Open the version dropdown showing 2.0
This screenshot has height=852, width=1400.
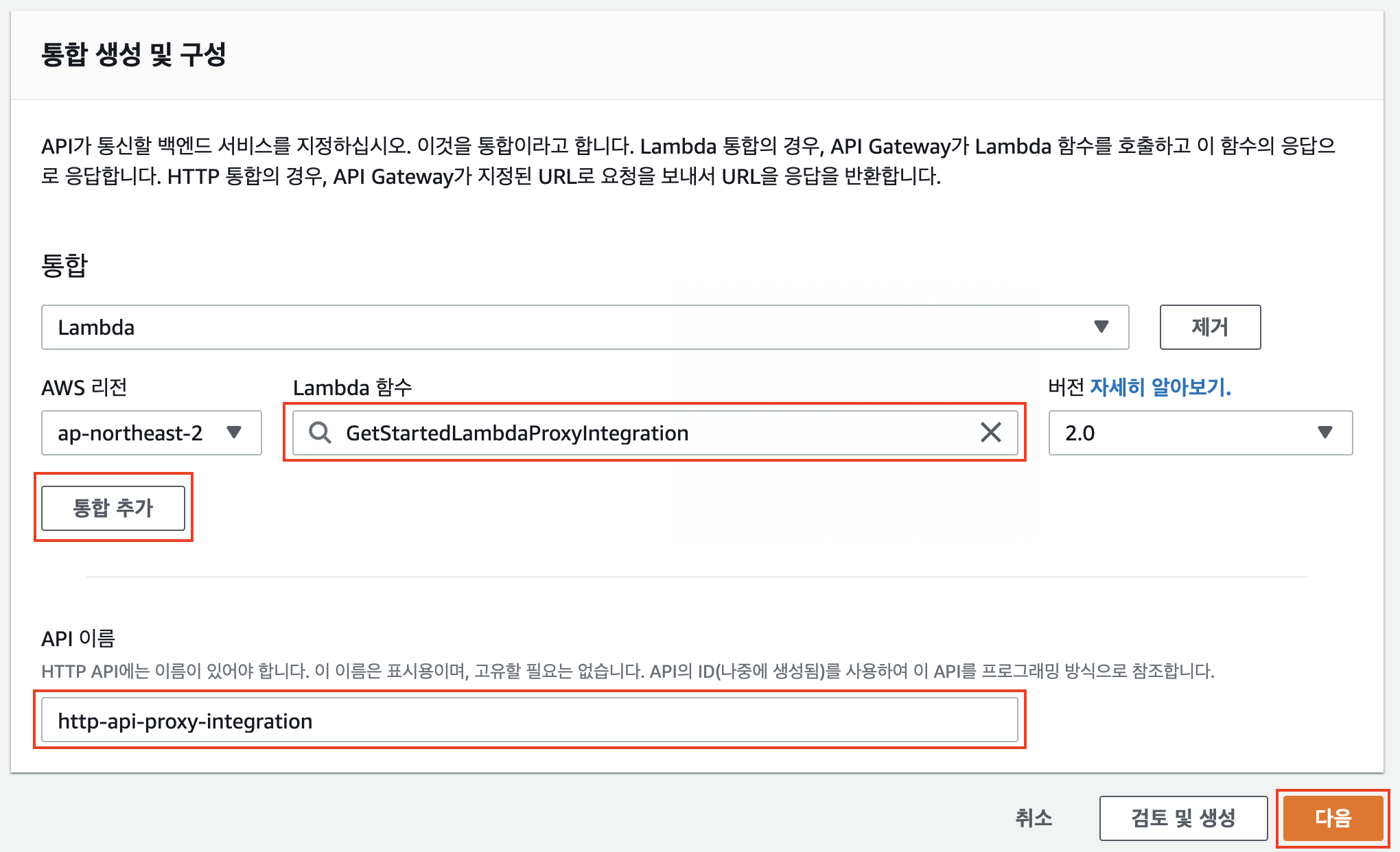(1200, 433)
